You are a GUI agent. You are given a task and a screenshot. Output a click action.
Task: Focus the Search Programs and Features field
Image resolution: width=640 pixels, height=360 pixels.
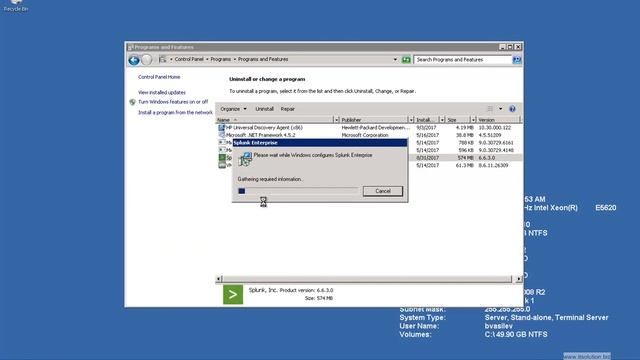click(463, 60)
